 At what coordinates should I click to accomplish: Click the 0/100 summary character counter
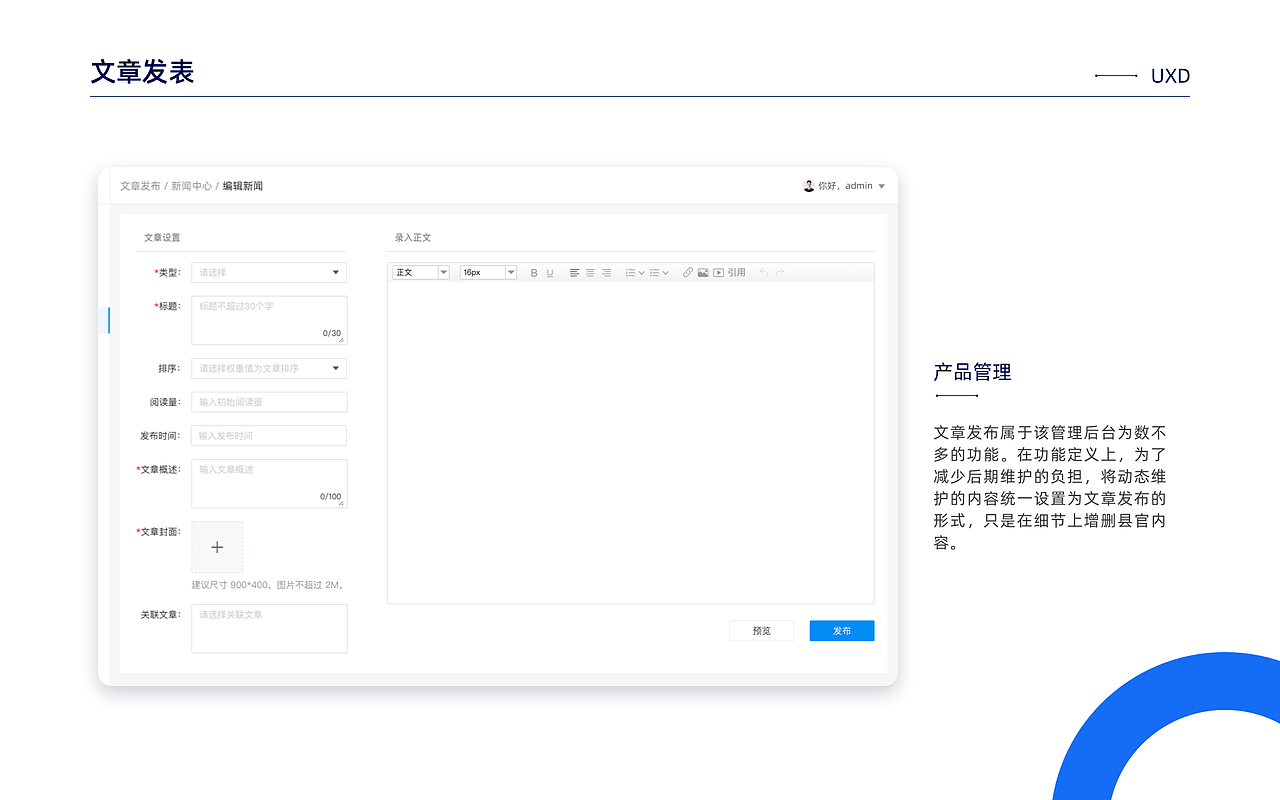click(x=331, y=496)
